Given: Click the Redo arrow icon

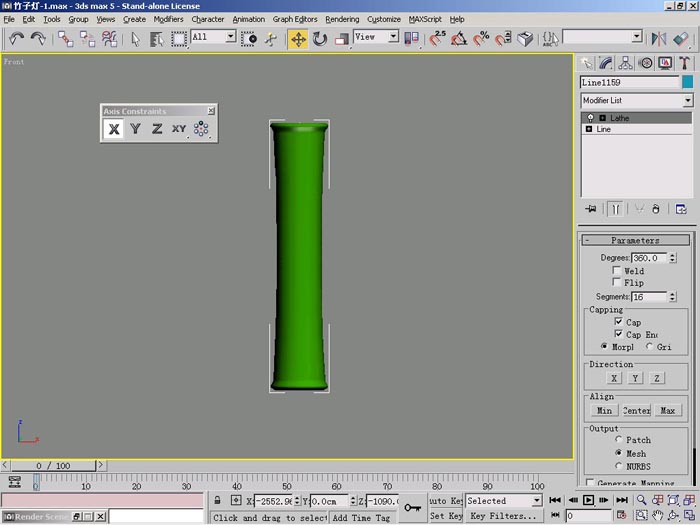Looking at the screenshot, I should (x=38, y=39).
